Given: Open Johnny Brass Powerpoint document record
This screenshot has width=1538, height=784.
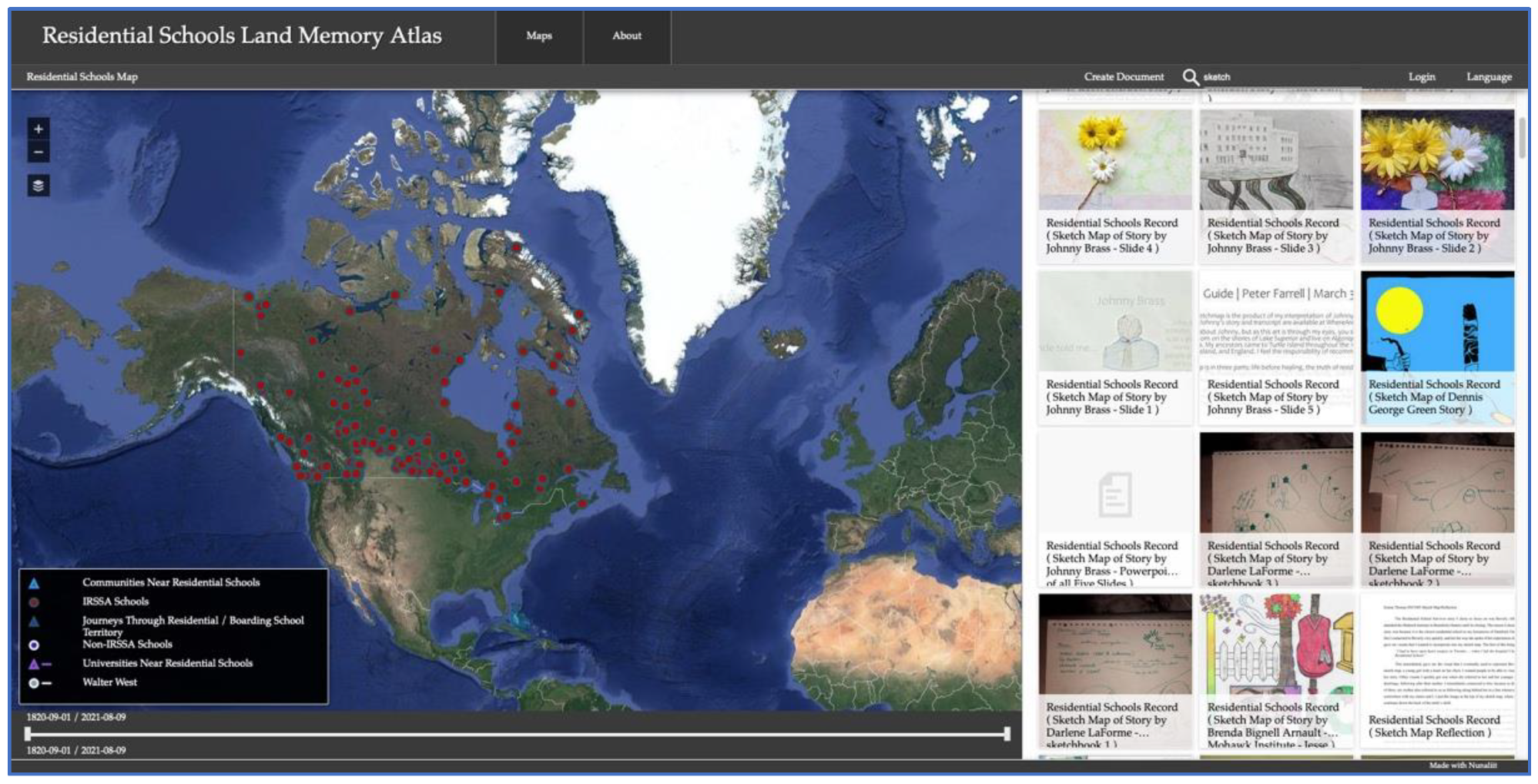Looking at the screenshot, I should point(1114,509).
